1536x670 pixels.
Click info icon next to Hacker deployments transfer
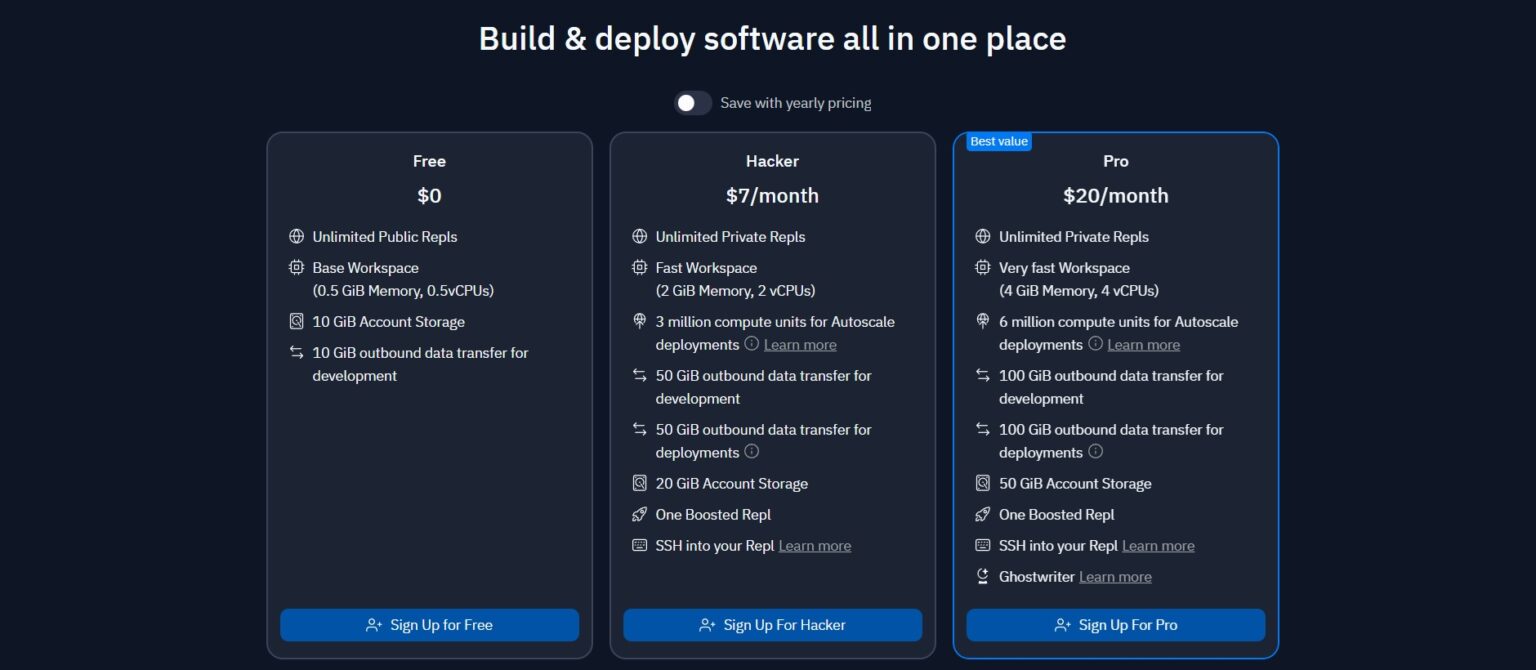(752, 452)
